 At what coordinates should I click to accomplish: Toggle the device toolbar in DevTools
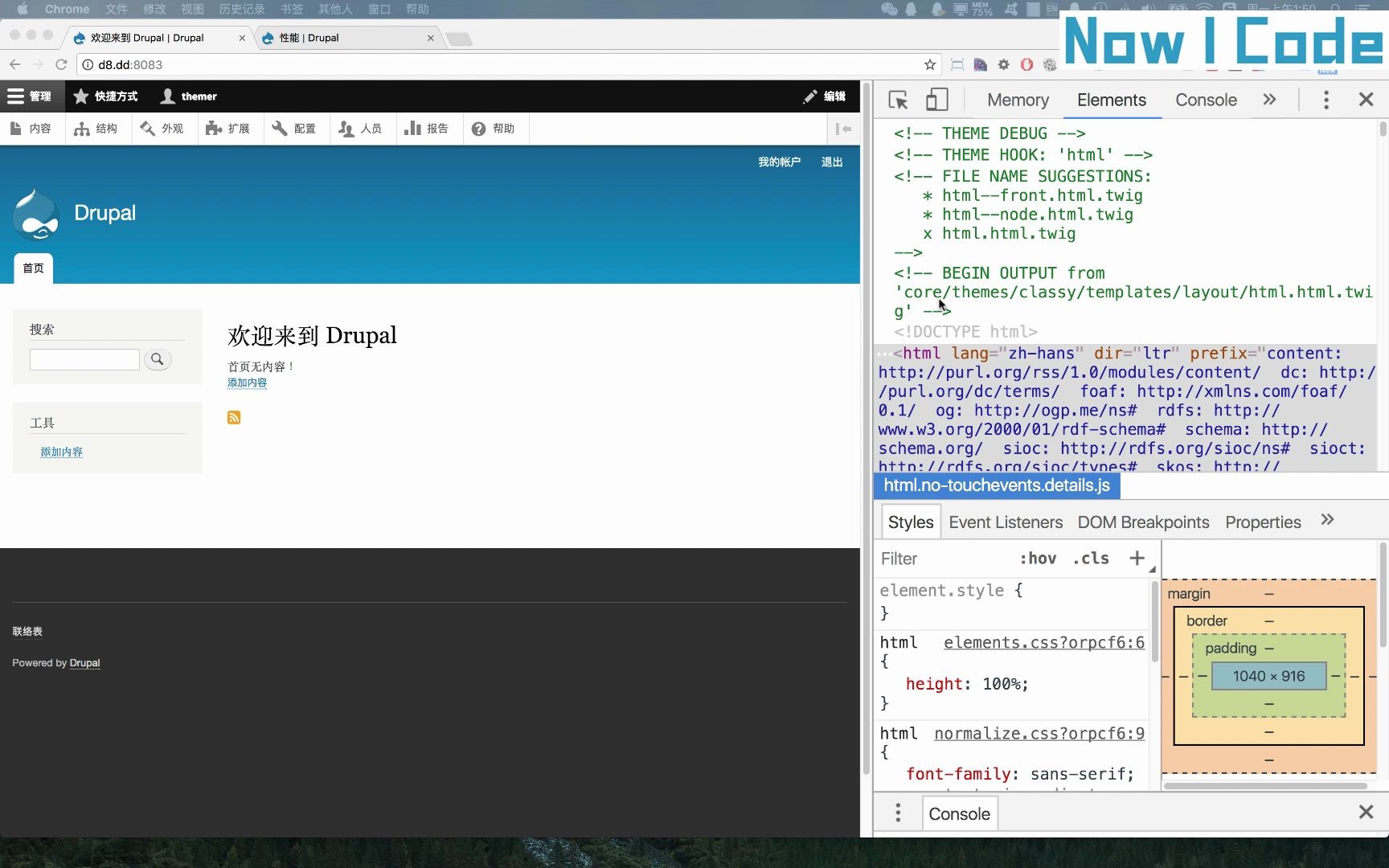936,99
